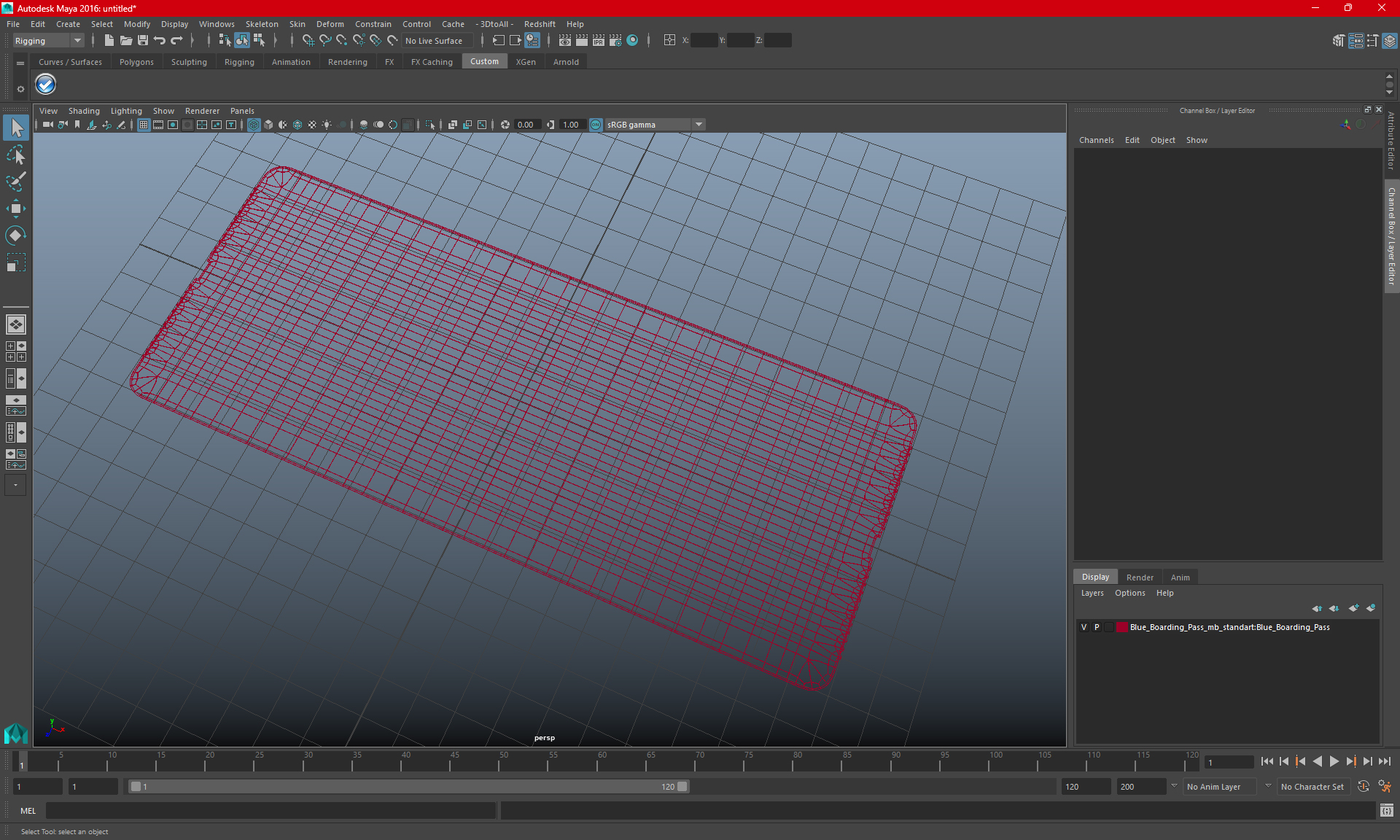Open the Skeleton menu
The height and width of the screenshot is (840, 1400).
[x=262, y=24]
